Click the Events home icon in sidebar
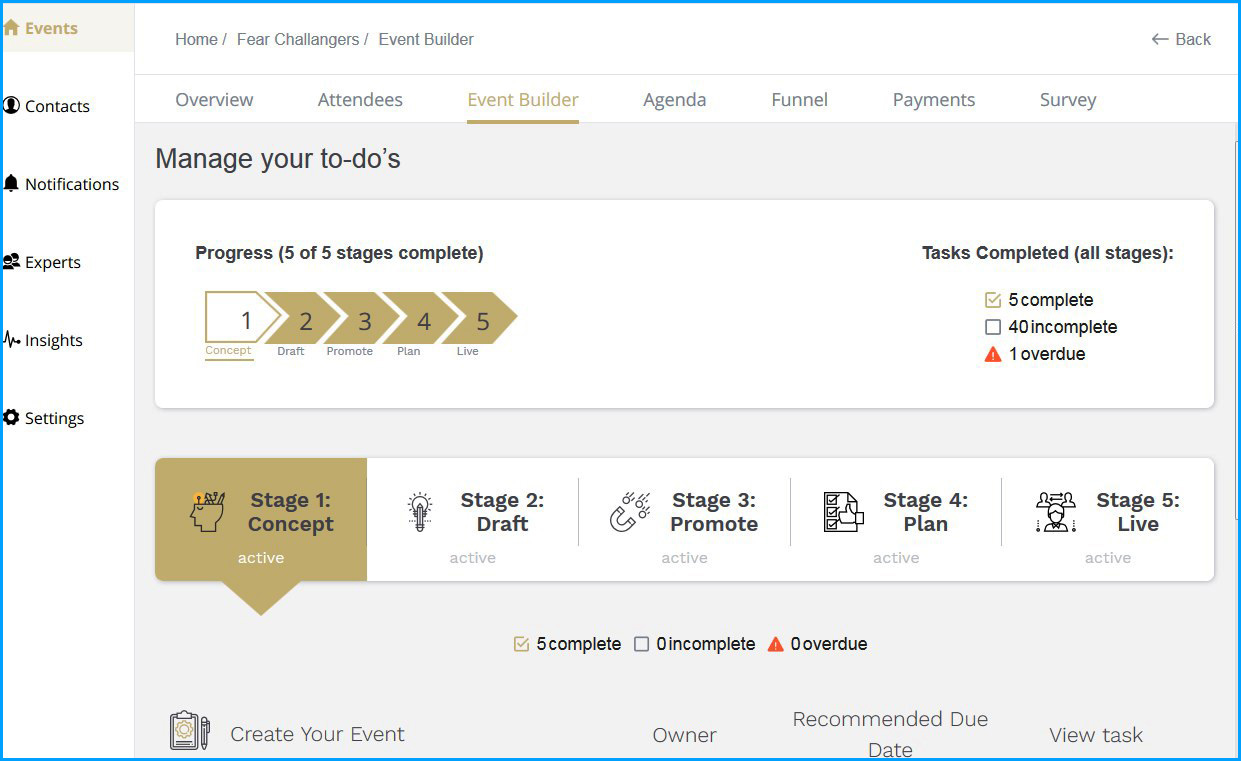 [x=12, y=28]
